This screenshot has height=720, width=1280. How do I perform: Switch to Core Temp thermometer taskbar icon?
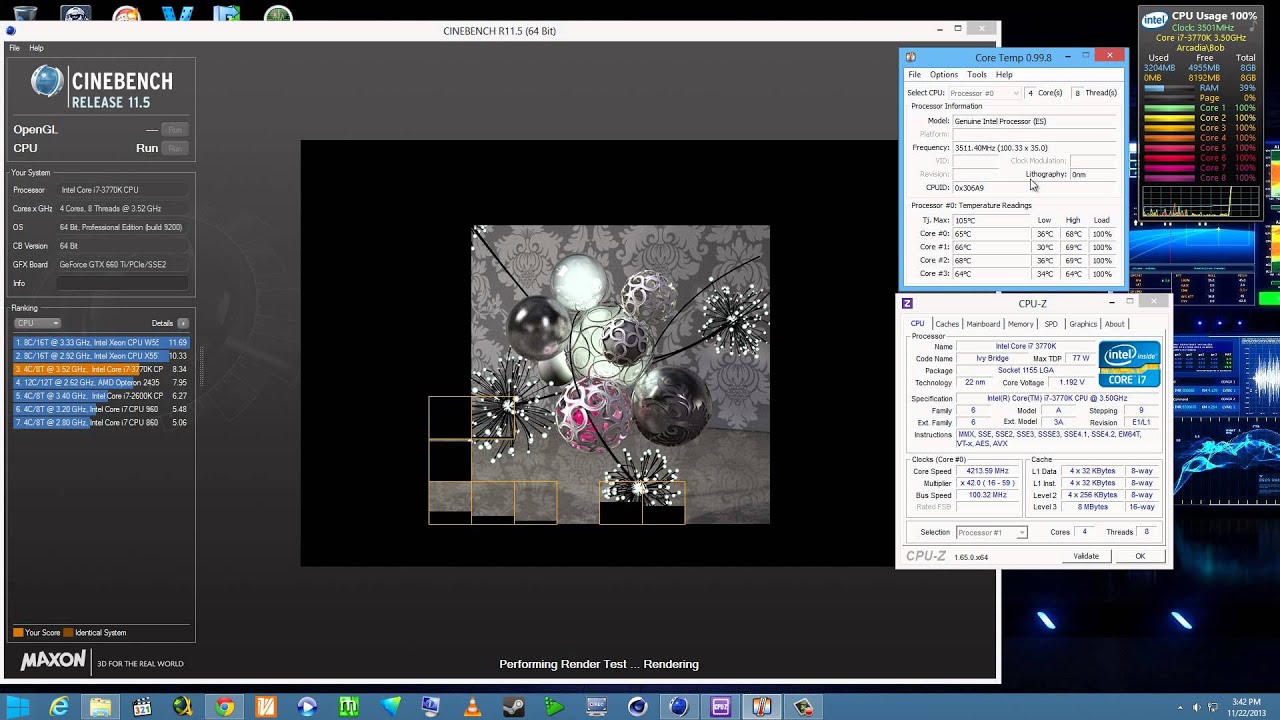click(761, 707)
